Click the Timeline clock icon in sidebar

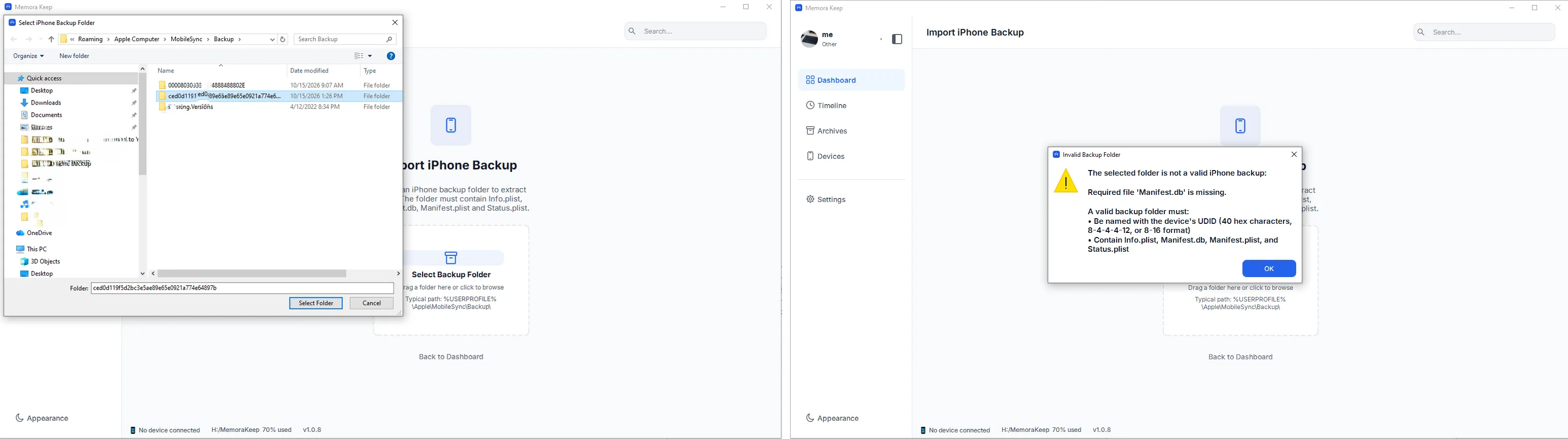click(810, 106)
